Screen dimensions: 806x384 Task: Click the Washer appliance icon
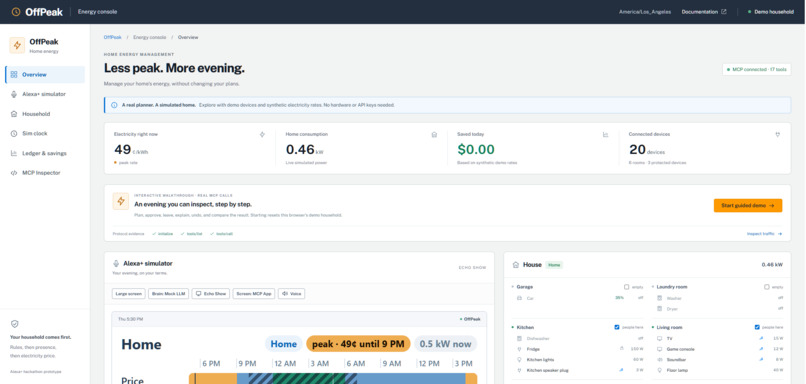660,298
